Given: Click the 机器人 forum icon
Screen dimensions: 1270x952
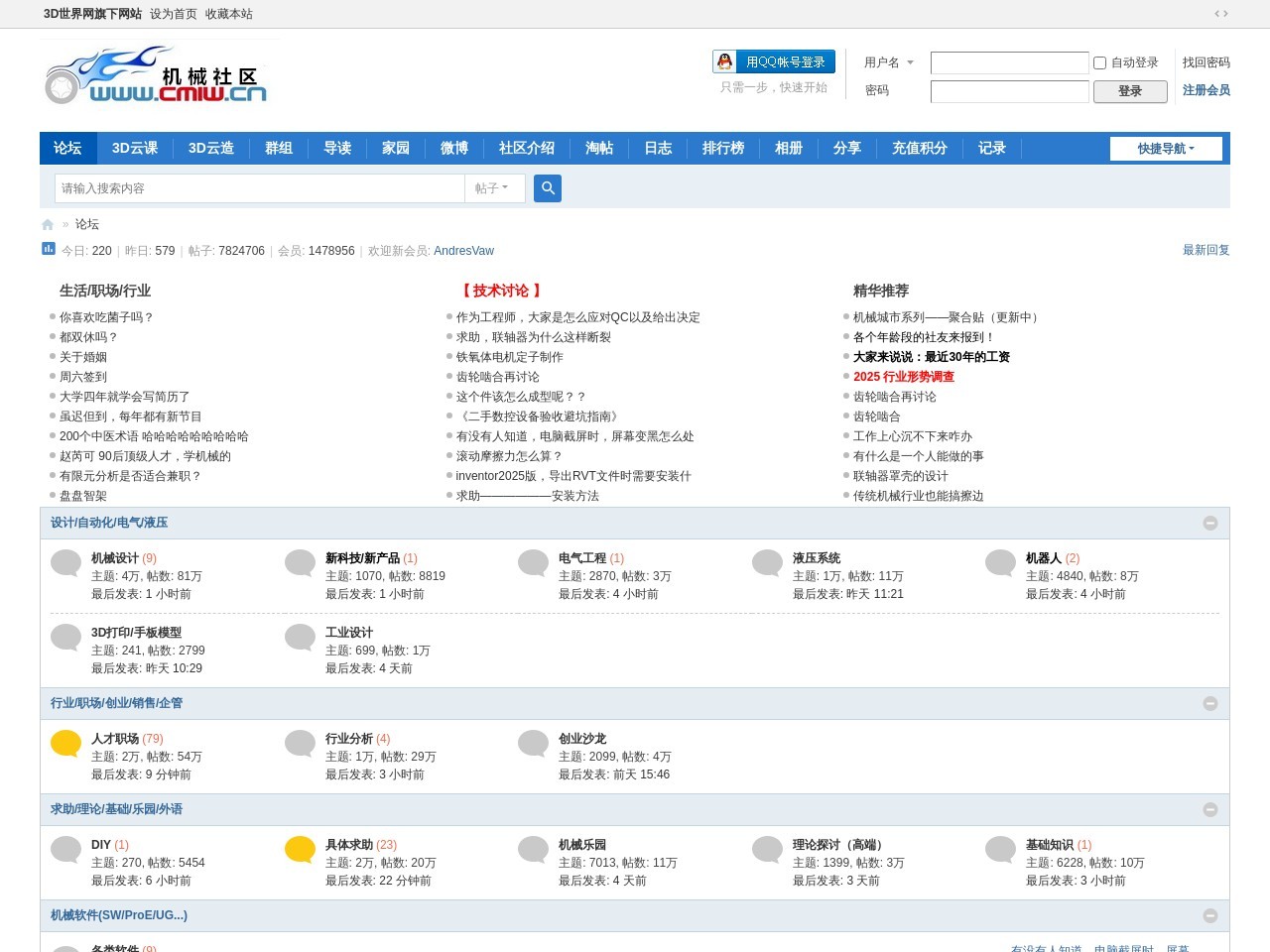Looking at the screenshot, I should (1000, 561).
